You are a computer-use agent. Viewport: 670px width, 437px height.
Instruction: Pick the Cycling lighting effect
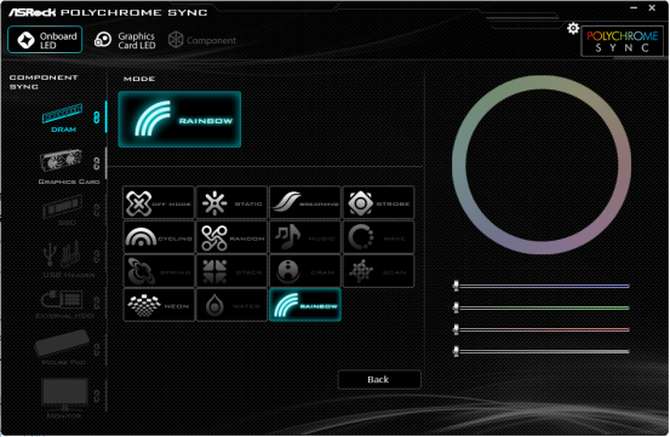[x=158, y=237]
